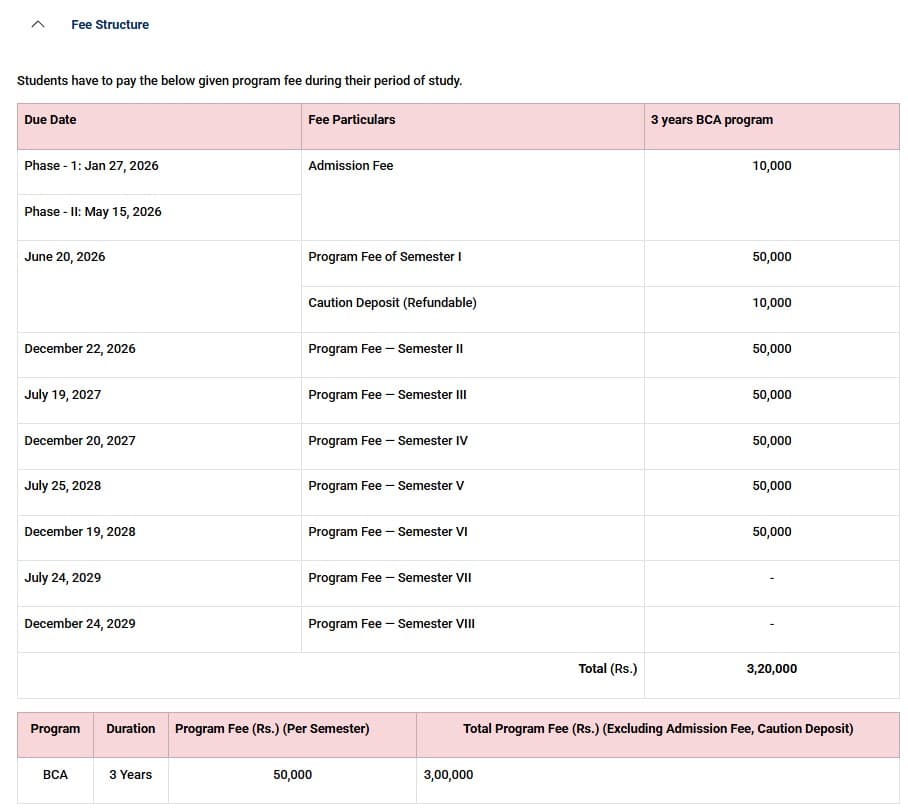The image size is (908, 811).
Task: Select the 3 Years duration cell
Action: click(130, 774)
